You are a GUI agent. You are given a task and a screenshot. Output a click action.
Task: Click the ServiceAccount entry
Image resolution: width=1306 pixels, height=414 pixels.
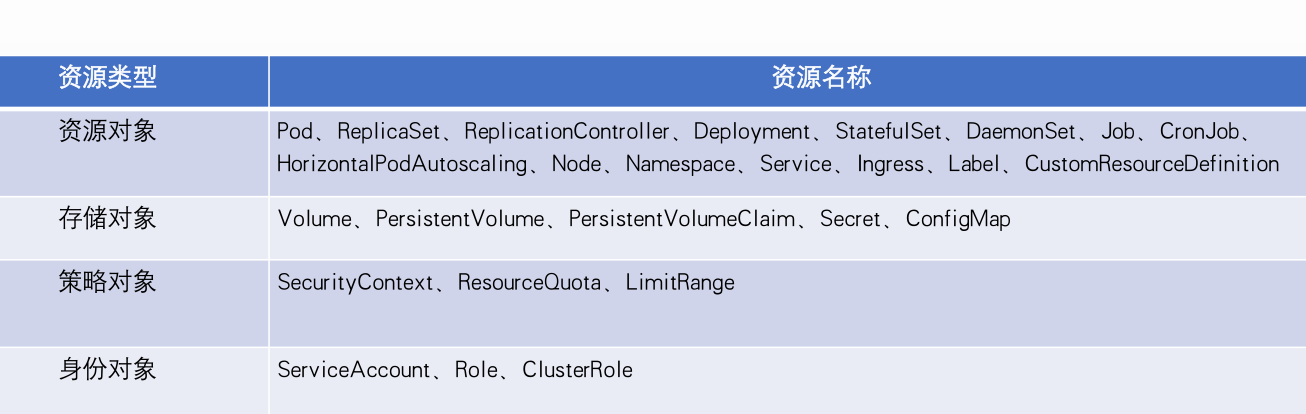click(354, 370)
